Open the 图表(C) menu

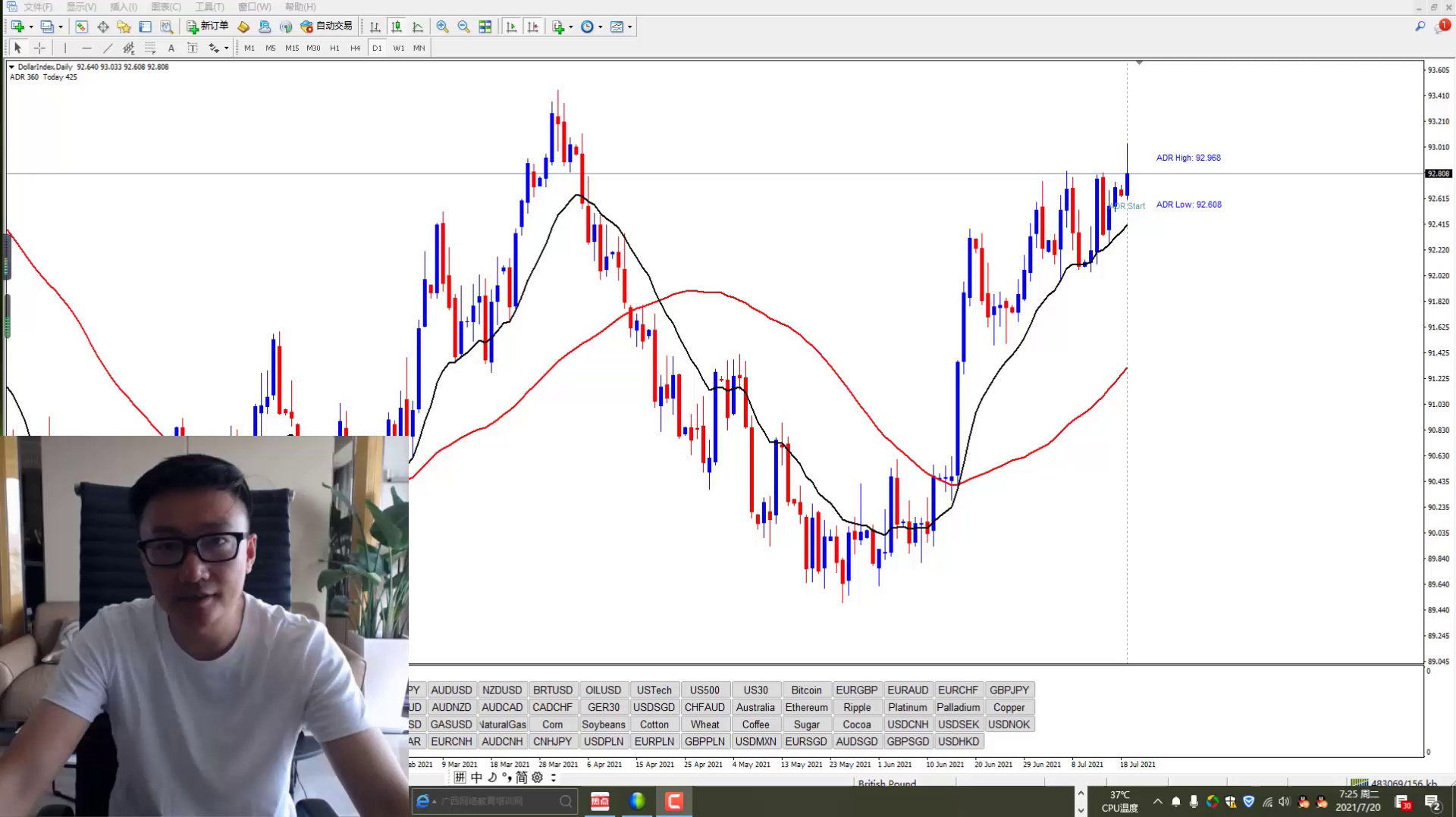tap(166, 7)
